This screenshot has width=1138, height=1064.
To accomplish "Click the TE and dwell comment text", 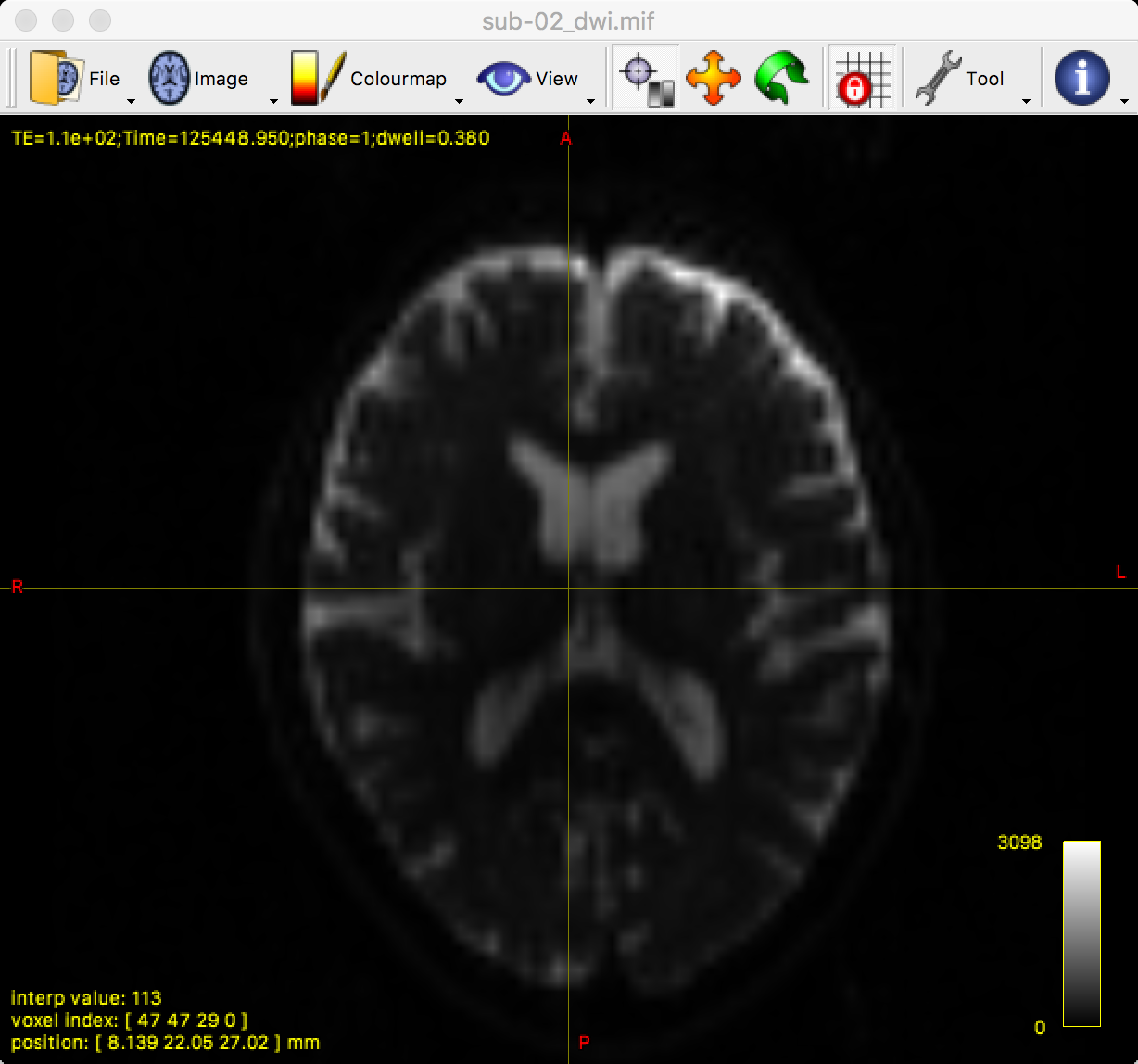I will tap(250, 138).
